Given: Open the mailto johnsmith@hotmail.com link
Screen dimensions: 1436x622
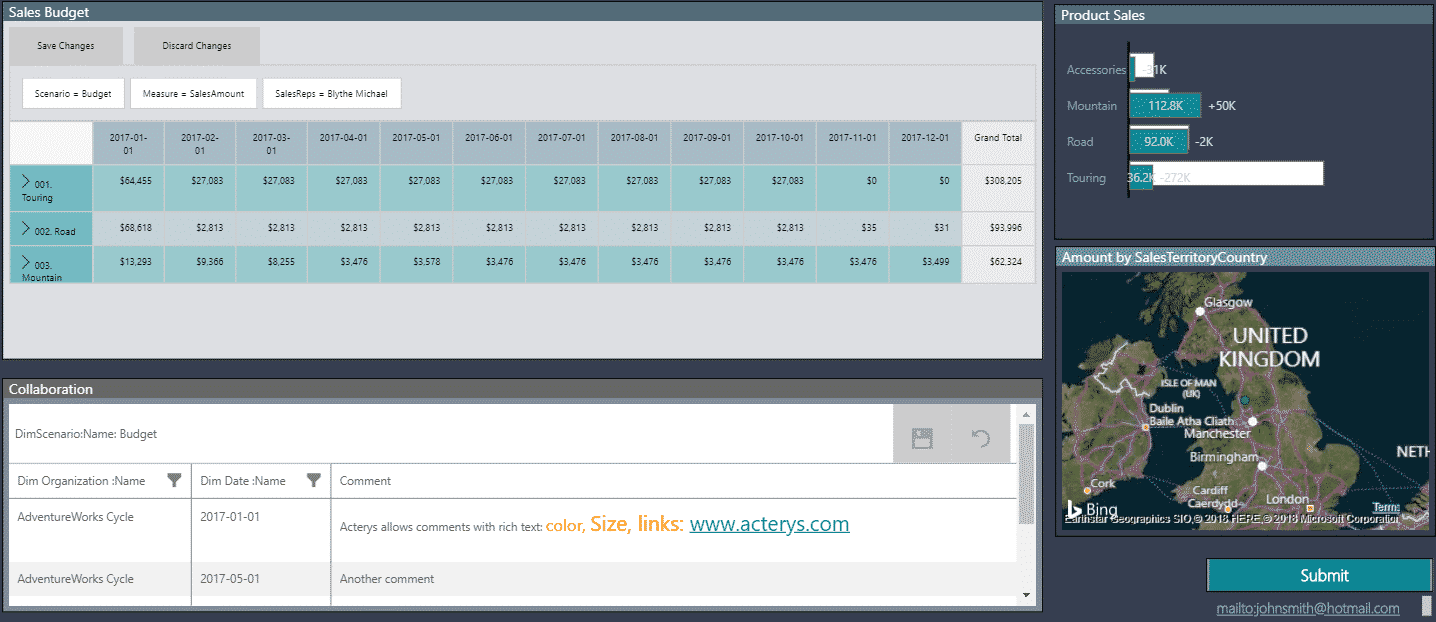Looking at the screenshot, I should point(1308,608).
